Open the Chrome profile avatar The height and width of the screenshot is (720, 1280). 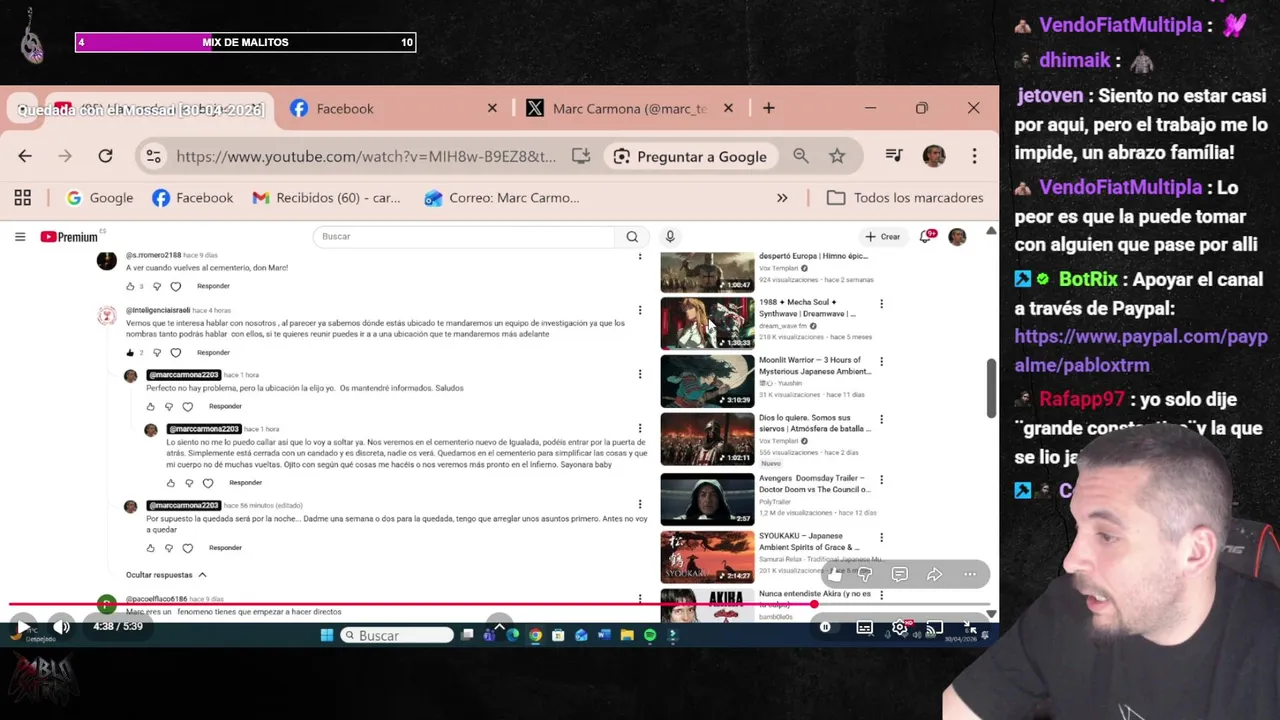[x=934, y=156]
